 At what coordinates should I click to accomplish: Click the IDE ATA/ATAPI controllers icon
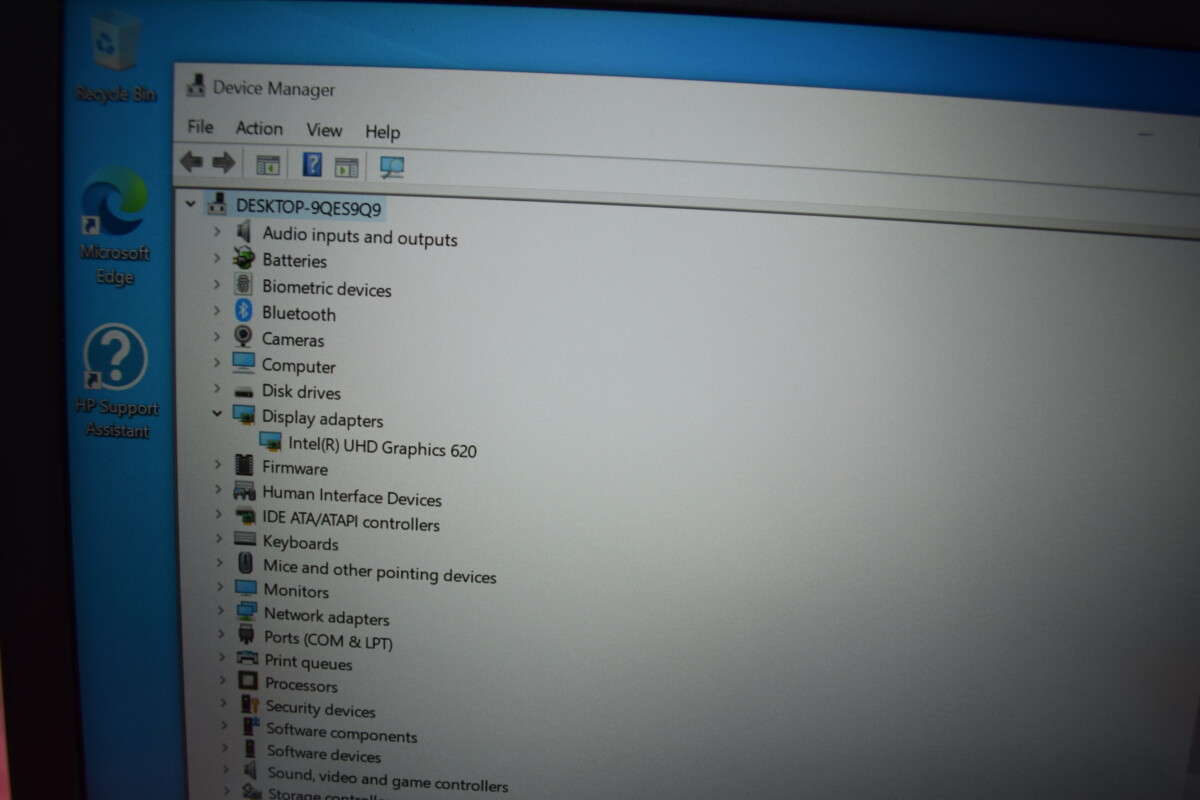tap(245, 517)
